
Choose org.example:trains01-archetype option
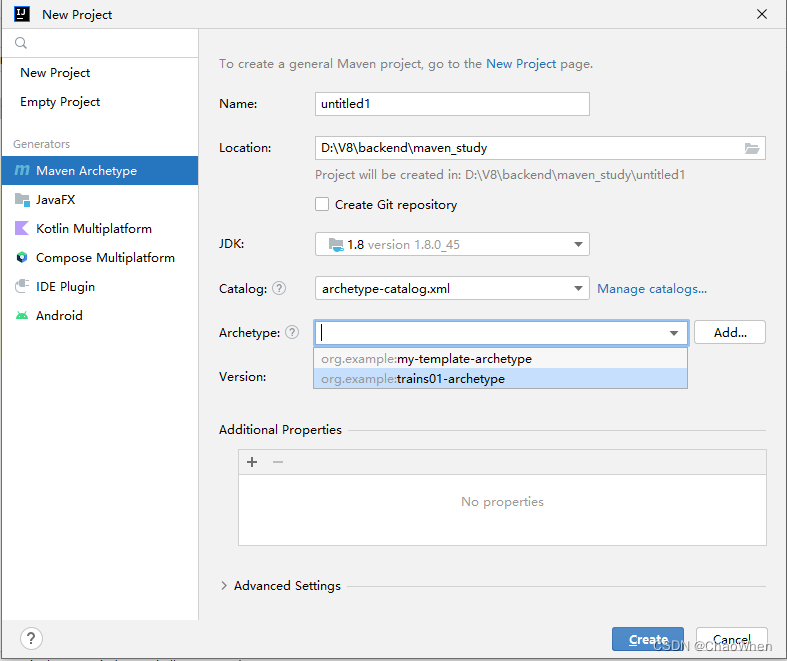500,378
